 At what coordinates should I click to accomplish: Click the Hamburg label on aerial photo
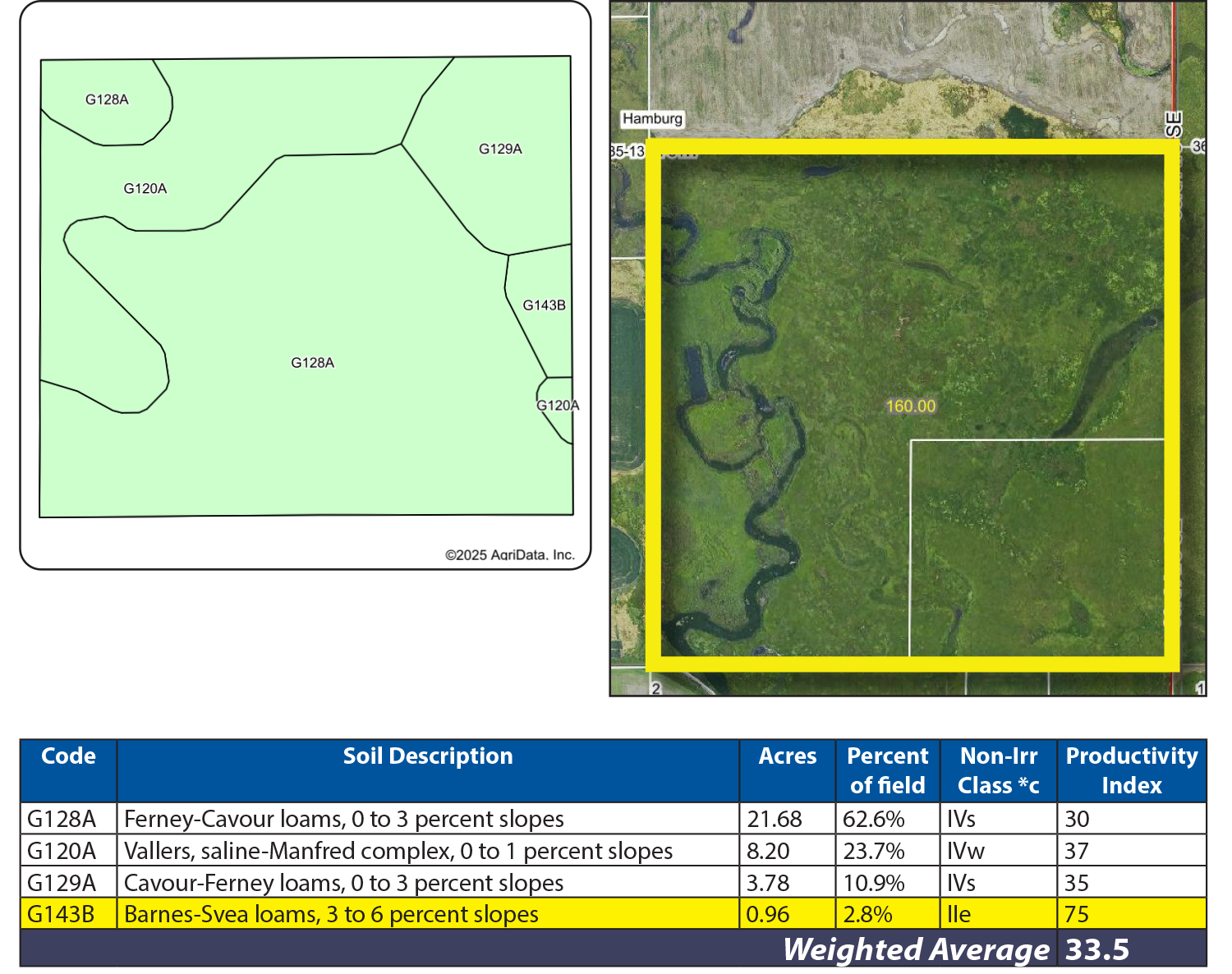tap(652, 118)
